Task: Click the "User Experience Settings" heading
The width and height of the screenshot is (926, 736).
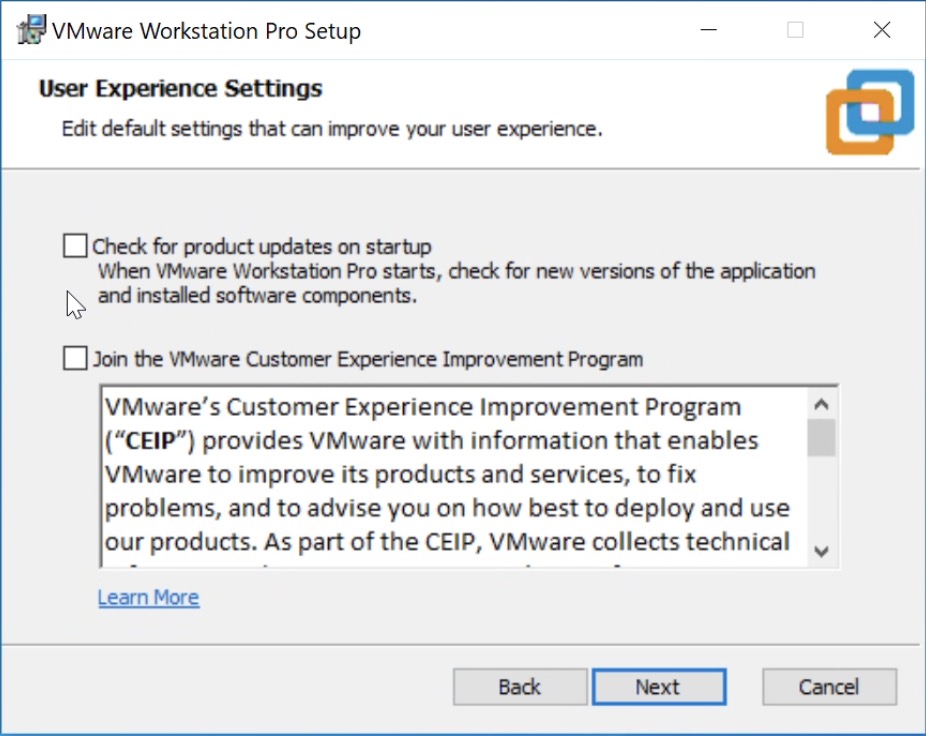Action: click(180, 88)
